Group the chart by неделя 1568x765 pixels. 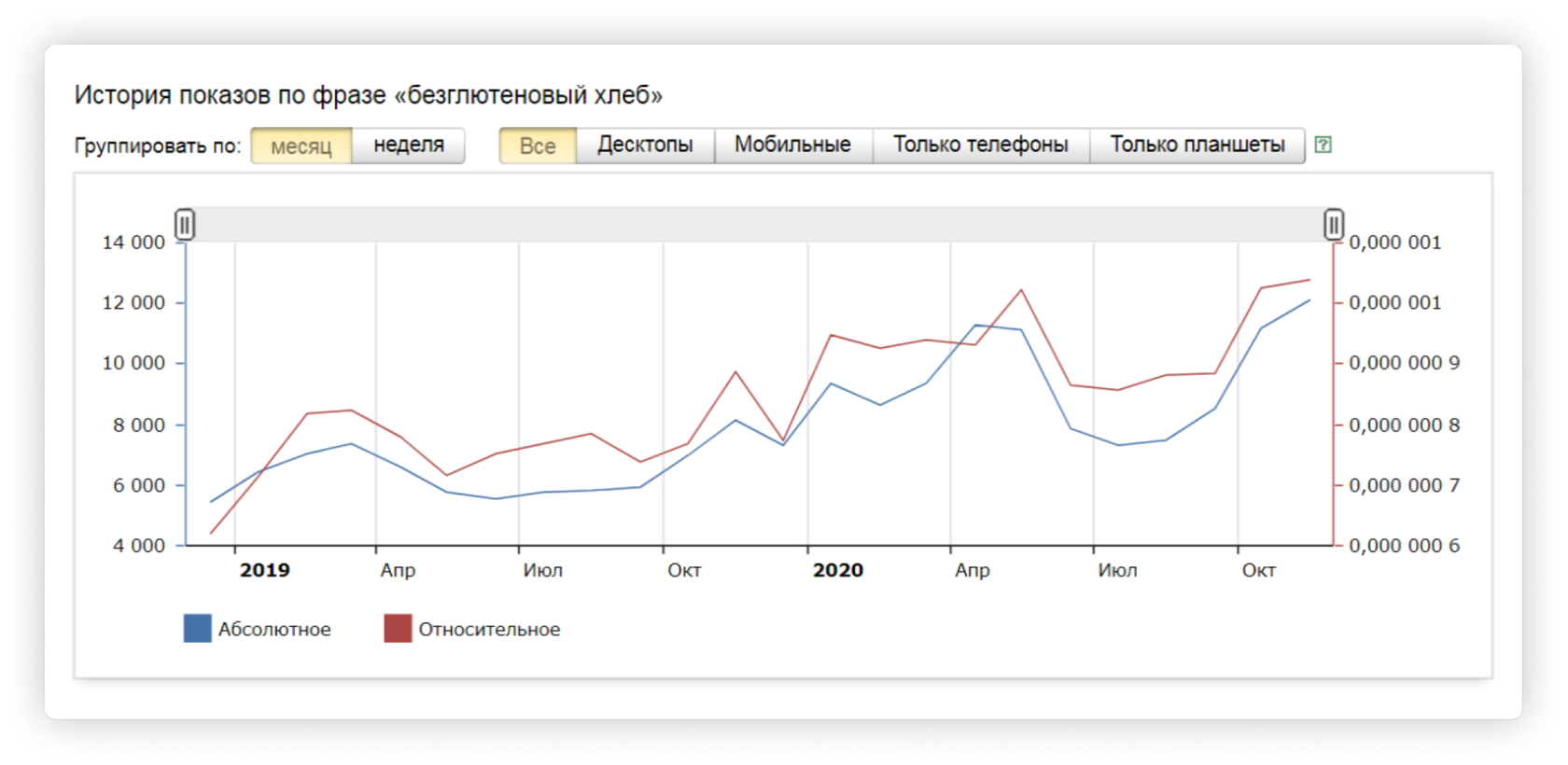pos(409,146)
